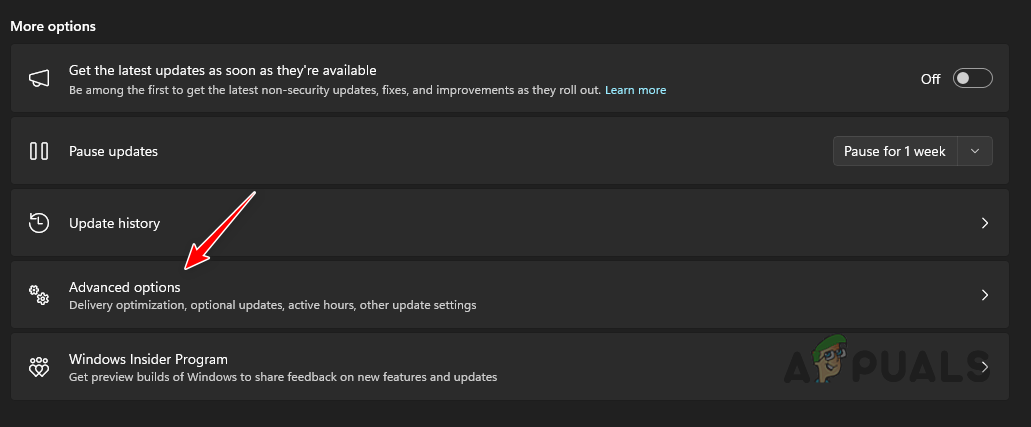Click the pause icon beside Pause updates
Viewport: 1031px width, 427px height.
pyautogui.click(x=39, y=151)
